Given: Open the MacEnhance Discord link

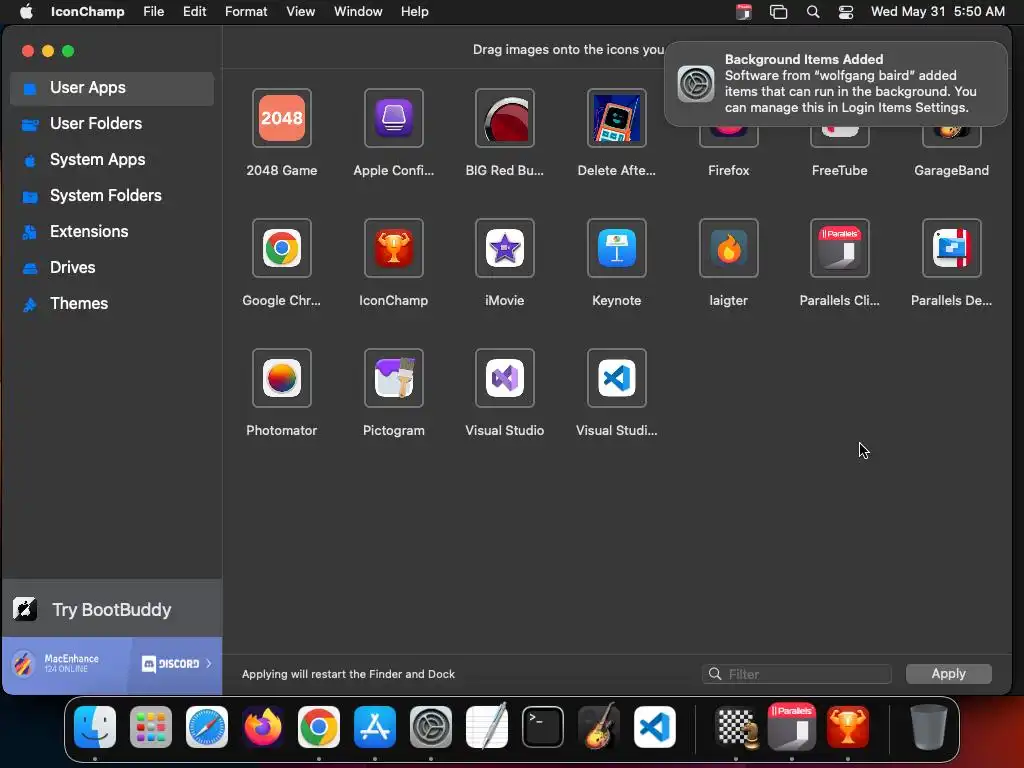Looking at the screenshot, I should tap(112, 665).
